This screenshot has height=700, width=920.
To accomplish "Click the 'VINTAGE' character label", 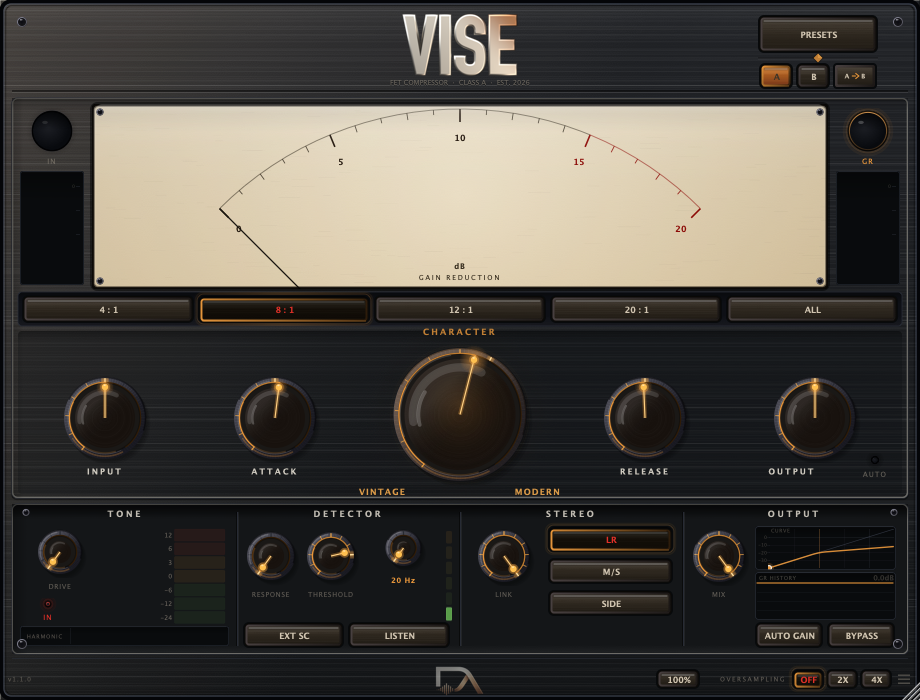I will tap(382, 492).
